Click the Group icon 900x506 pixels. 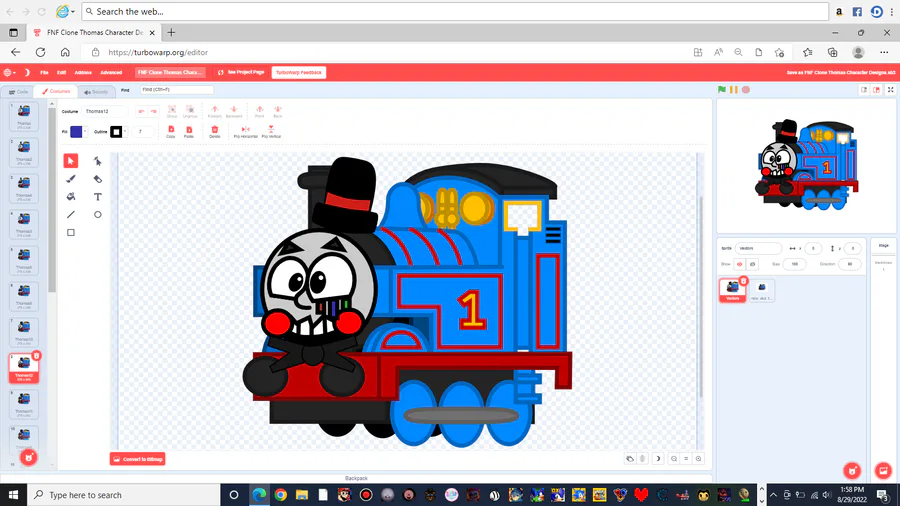[172, 111]
